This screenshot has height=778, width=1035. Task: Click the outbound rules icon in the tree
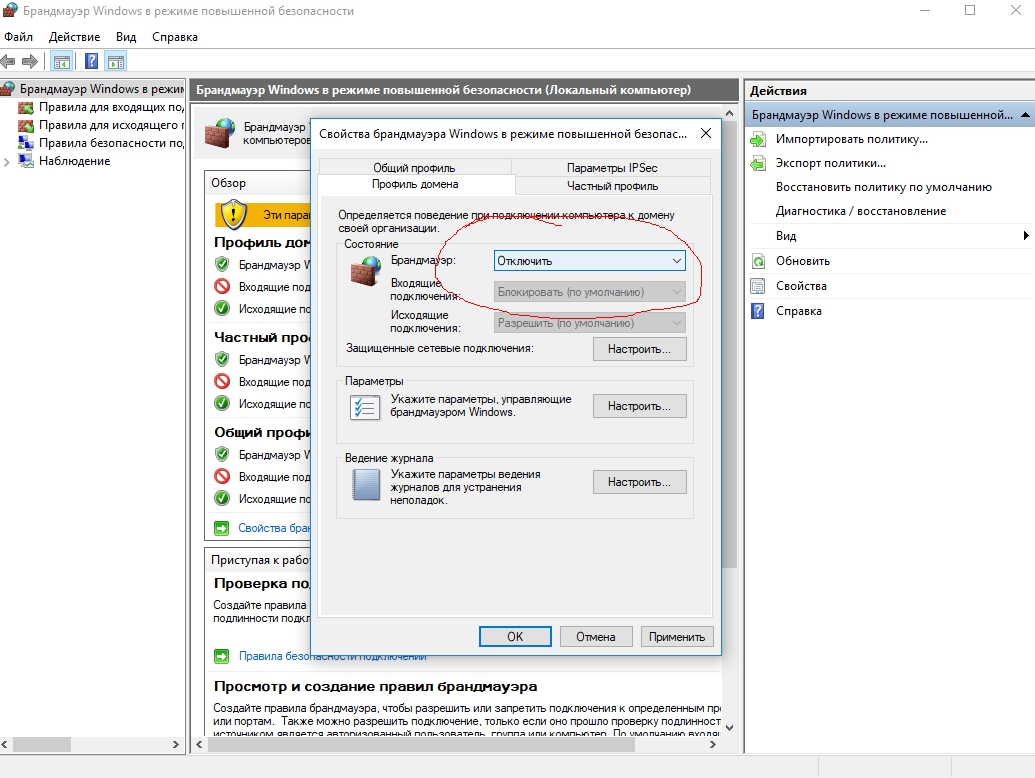coord(26,125)
